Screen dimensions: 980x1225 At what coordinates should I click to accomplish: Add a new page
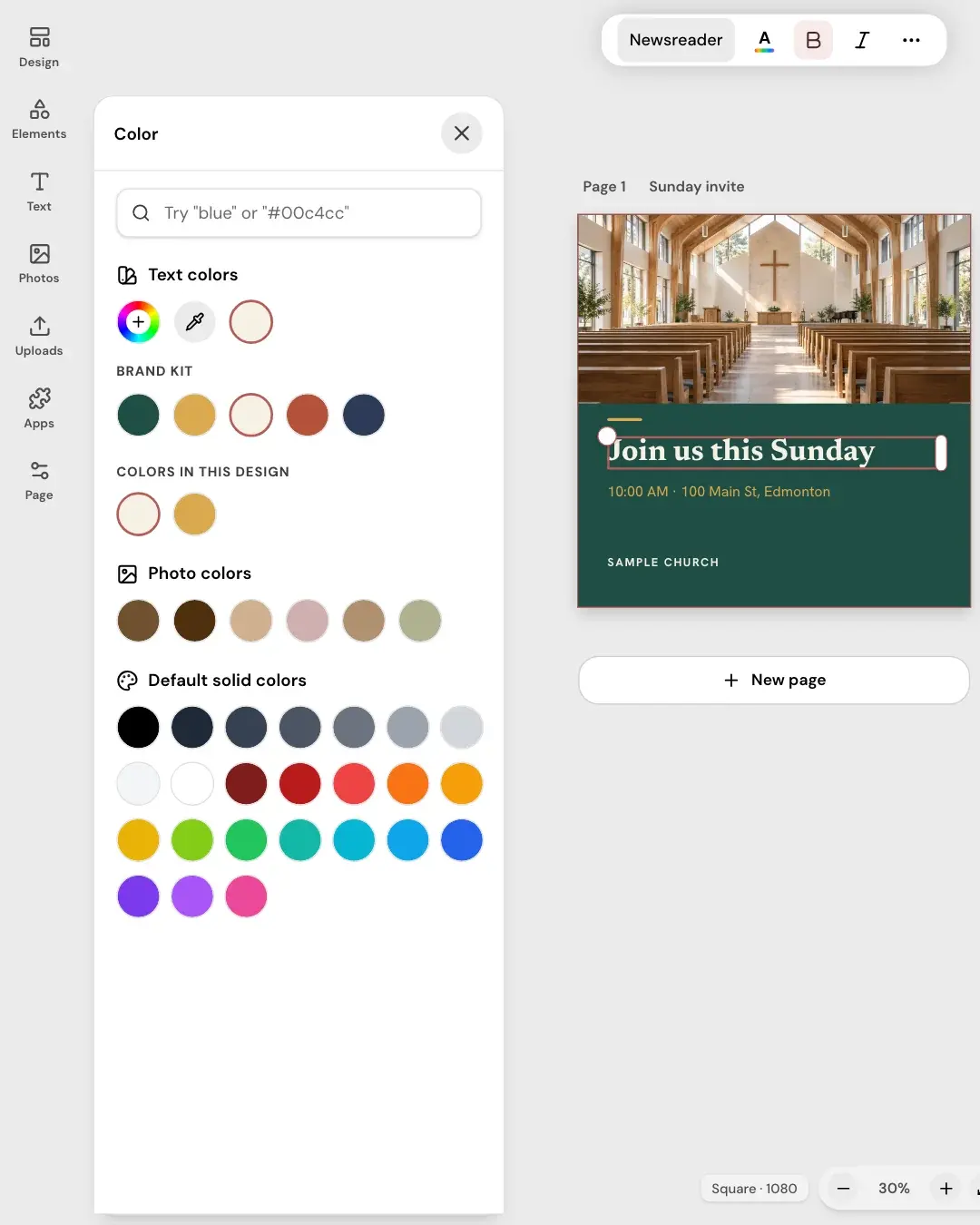(774, 680)
